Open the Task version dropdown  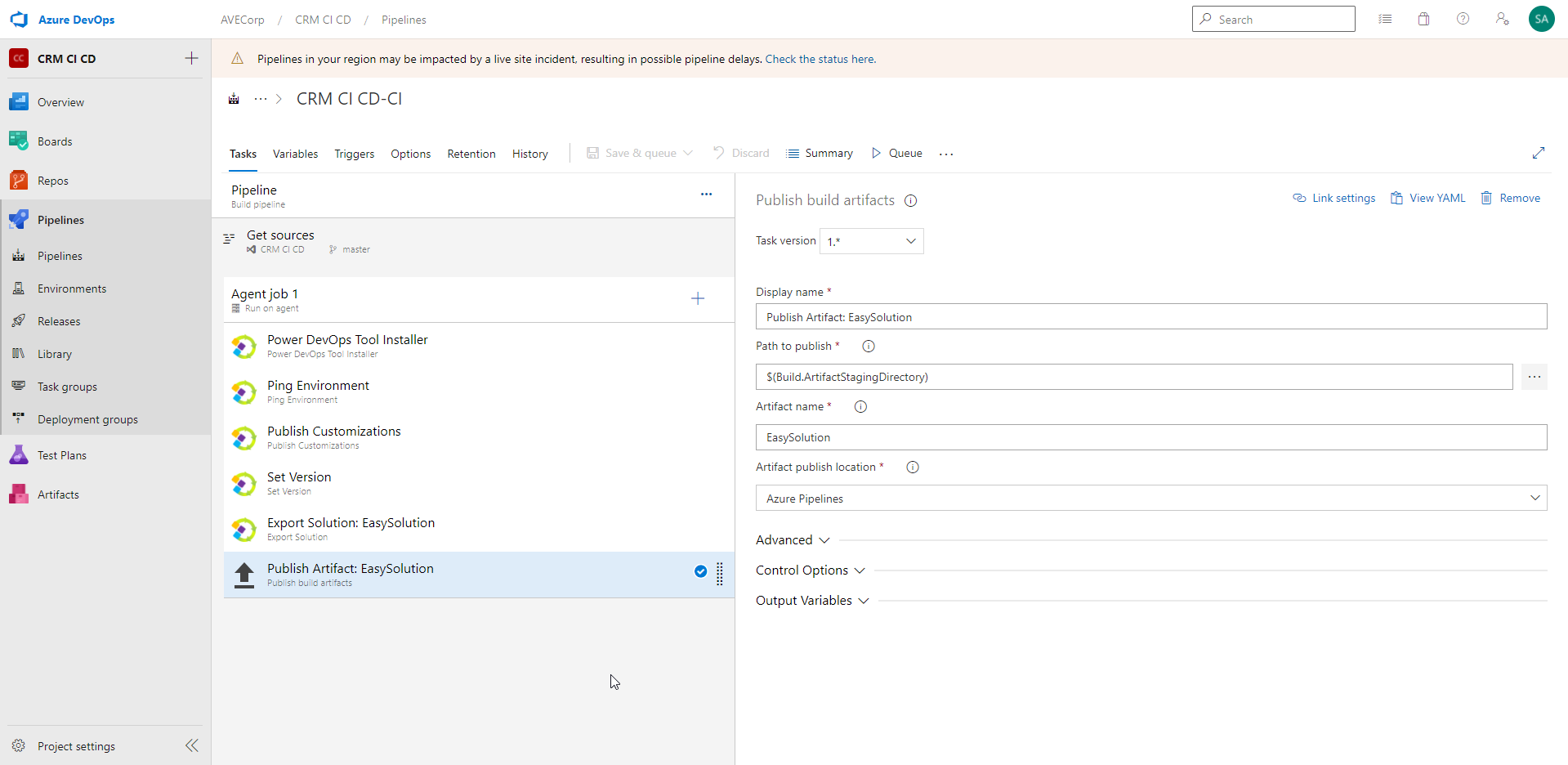point(872,241)
